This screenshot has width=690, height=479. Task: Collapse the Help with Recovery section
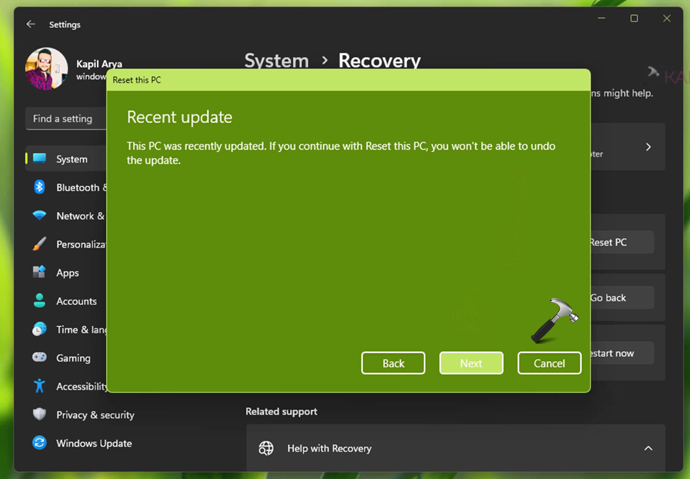tap(647, 449)
